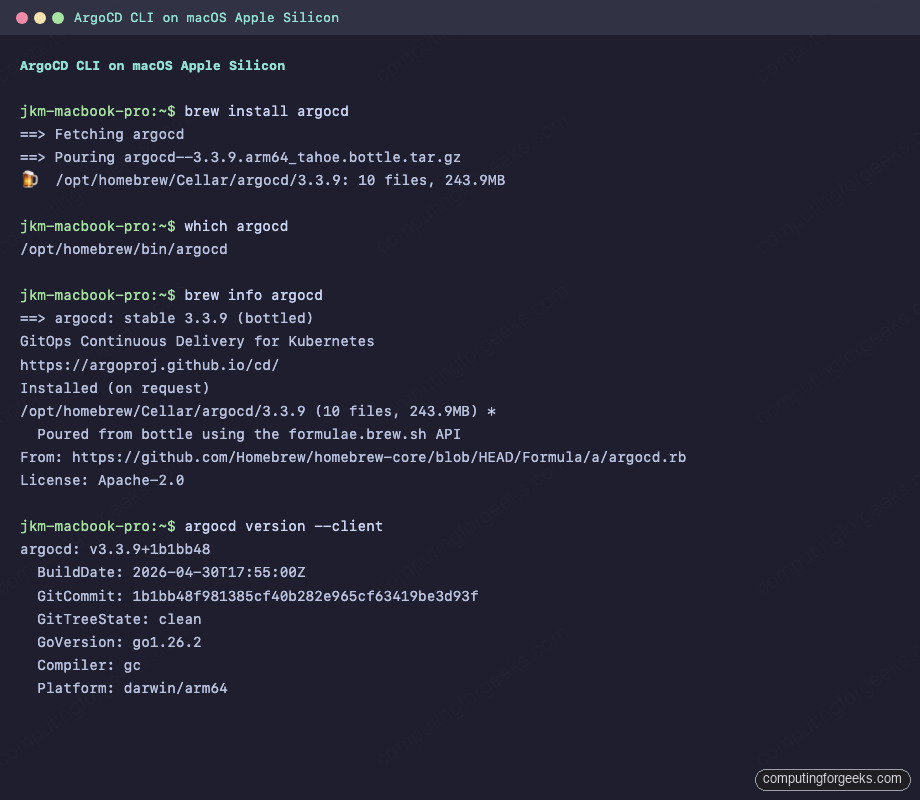Click the computingforgeeks.com badge
This screenshot has height=800, width=920.
tap(832, 779)
